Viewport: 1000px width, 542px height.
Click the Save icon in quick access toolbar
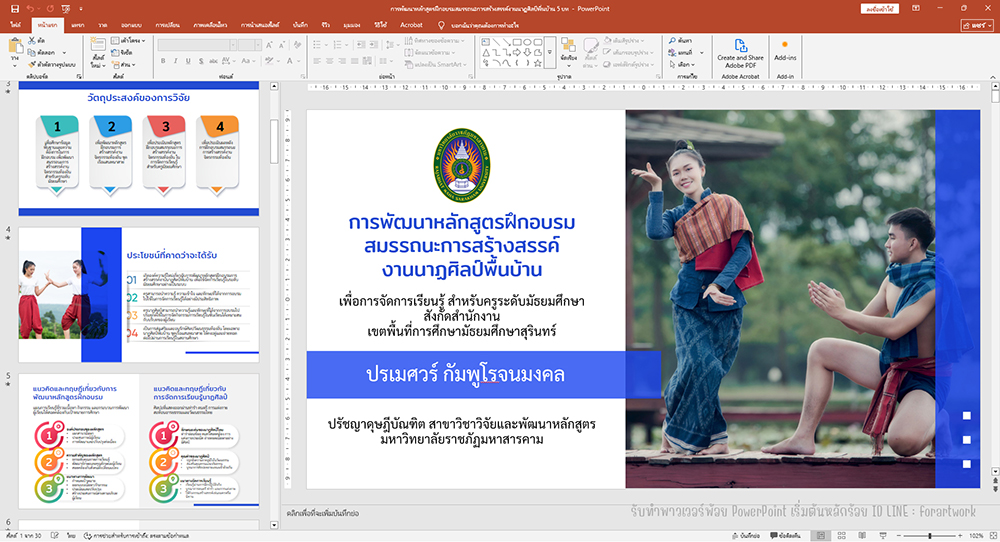click(15, 9)
